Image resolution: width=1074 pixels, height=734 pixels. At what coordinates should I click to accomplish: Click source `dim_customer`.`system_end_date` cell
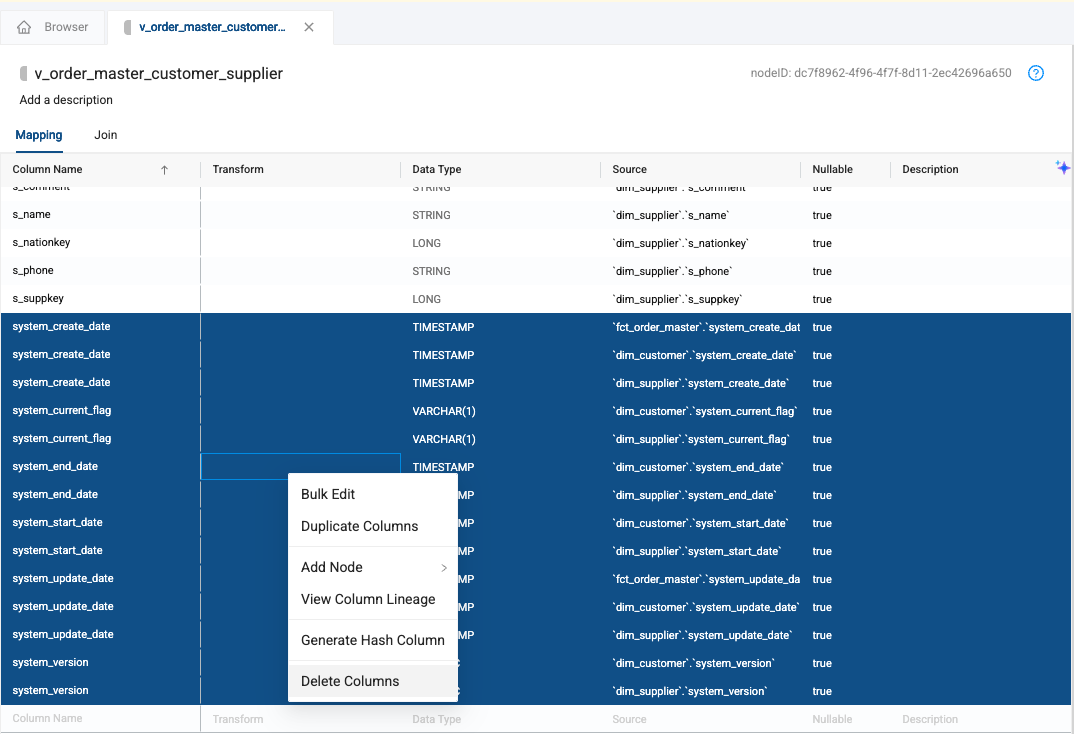click(x=698, y=468)
